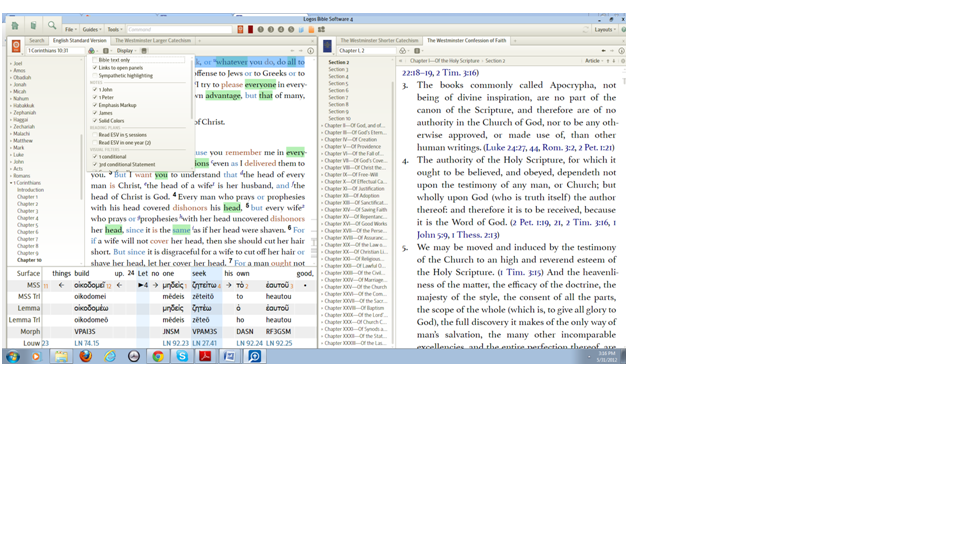
Task: Select Section 5 in Confession contents
Action: [337, 83]
